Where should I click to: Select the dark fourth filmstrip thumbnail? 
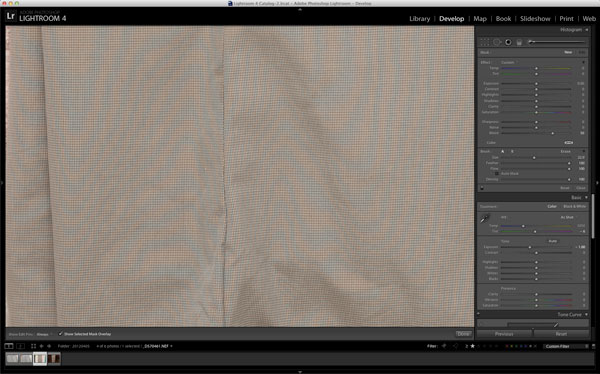tap(54, 359)
